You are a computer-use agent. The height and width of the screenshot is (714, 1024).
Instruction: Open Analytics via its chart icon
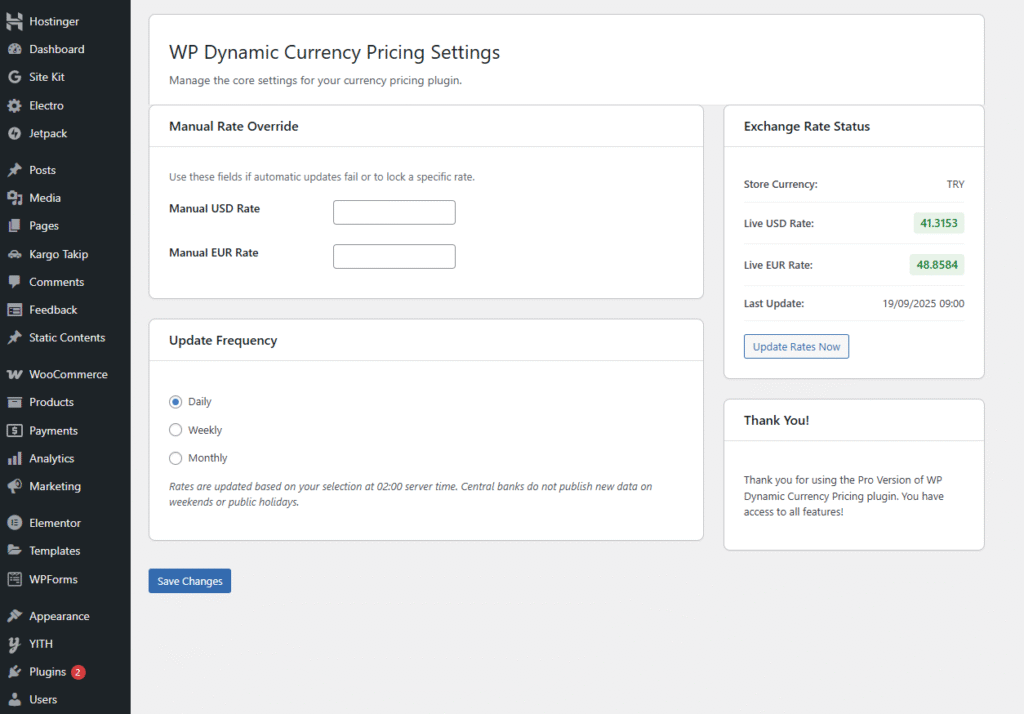click(x=14, y=458)
